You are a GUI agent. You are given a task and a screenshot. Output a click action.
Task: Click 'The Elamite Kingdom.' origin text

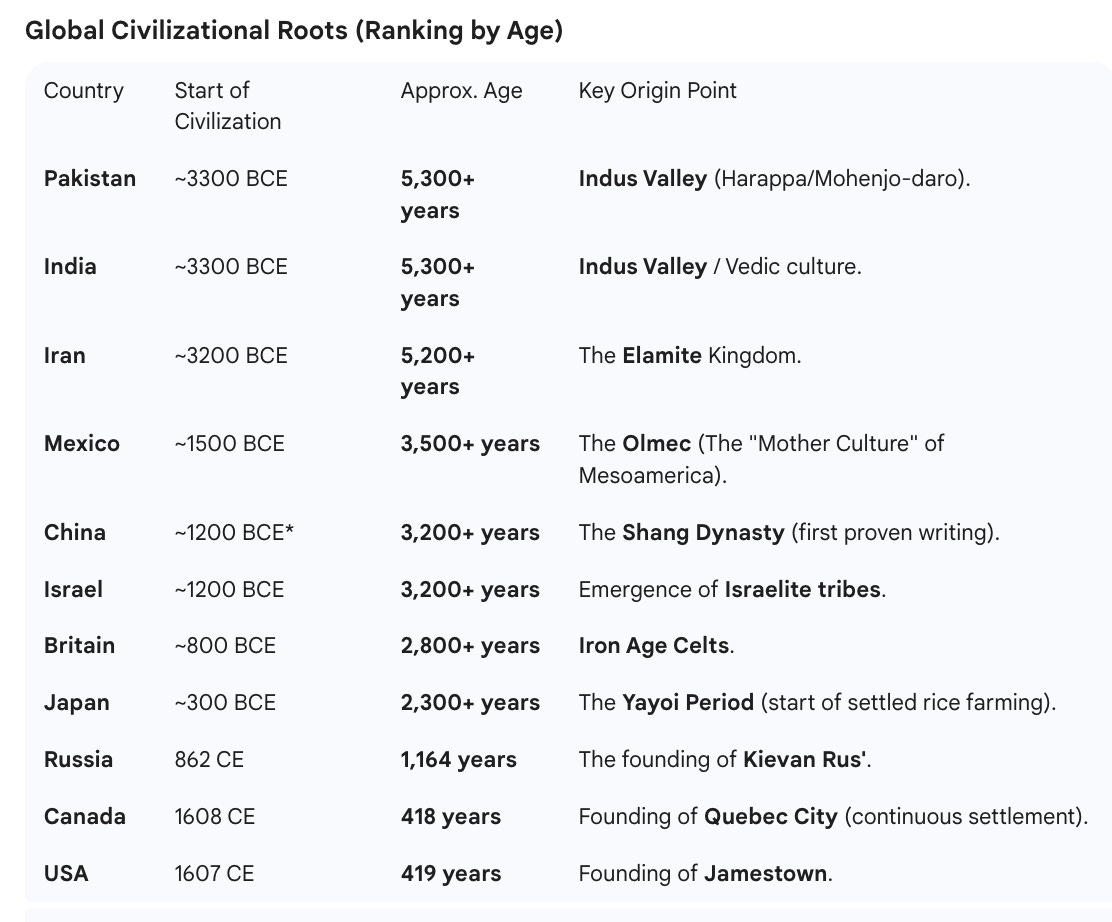point(690,355)
